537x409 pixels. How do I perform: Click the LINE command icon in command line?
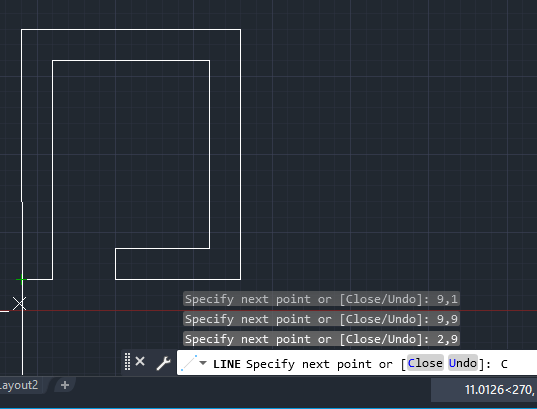(x=189, y=363)
